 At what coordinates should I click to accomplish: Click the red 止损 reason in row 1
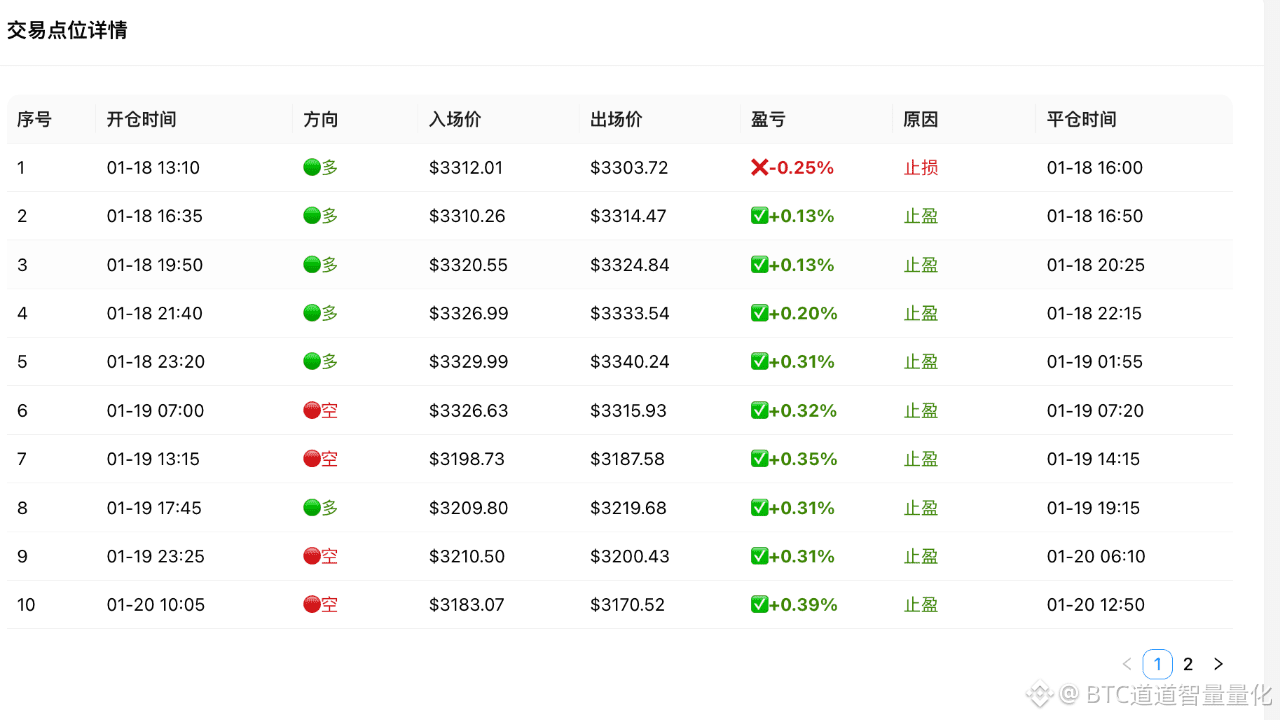click(x=921, y=168)
